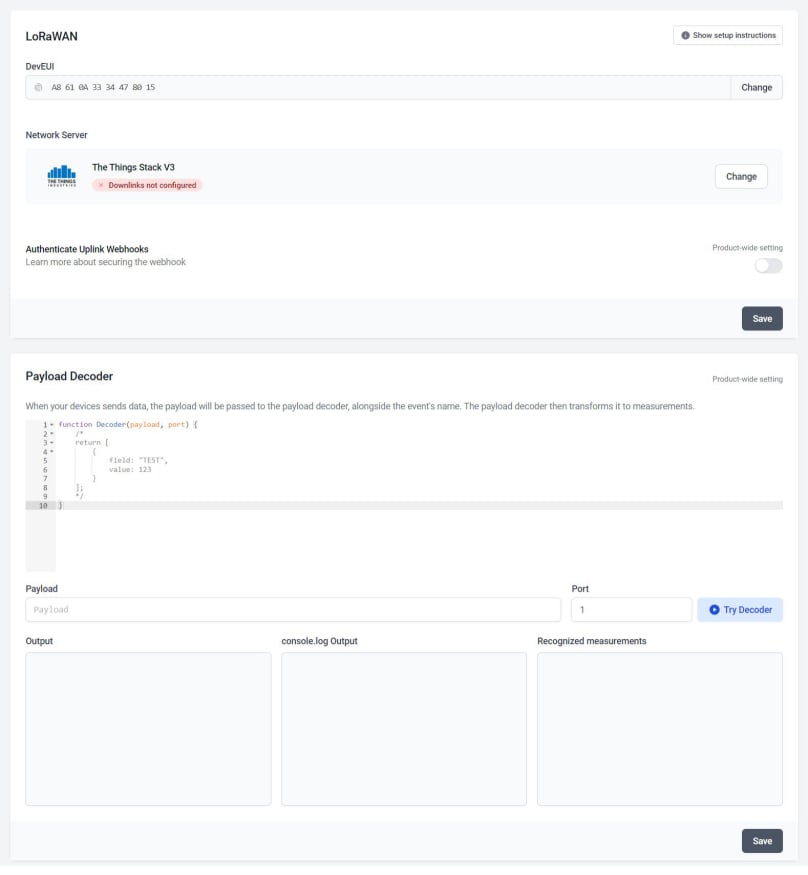Image resolution: width=808 pixels, height=875 pixels.
Task: Change the Network Server
Action: click(x=741, y=176)
